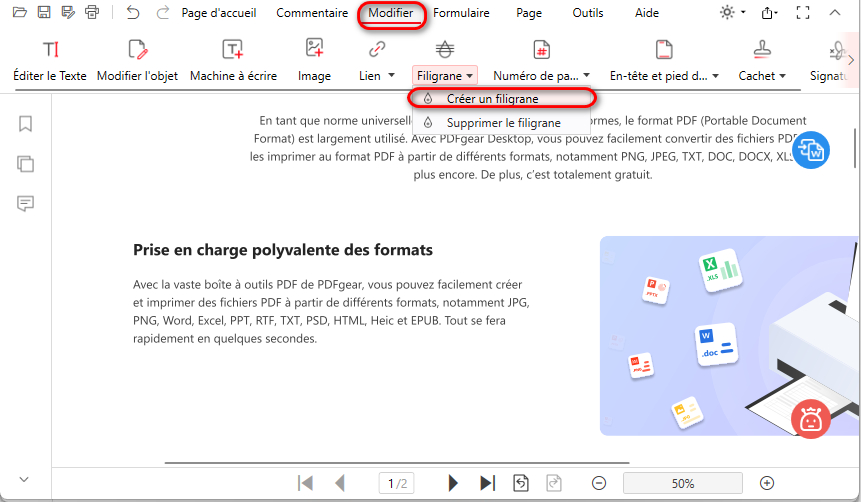Click the Lien chain icon

point(377,49)
